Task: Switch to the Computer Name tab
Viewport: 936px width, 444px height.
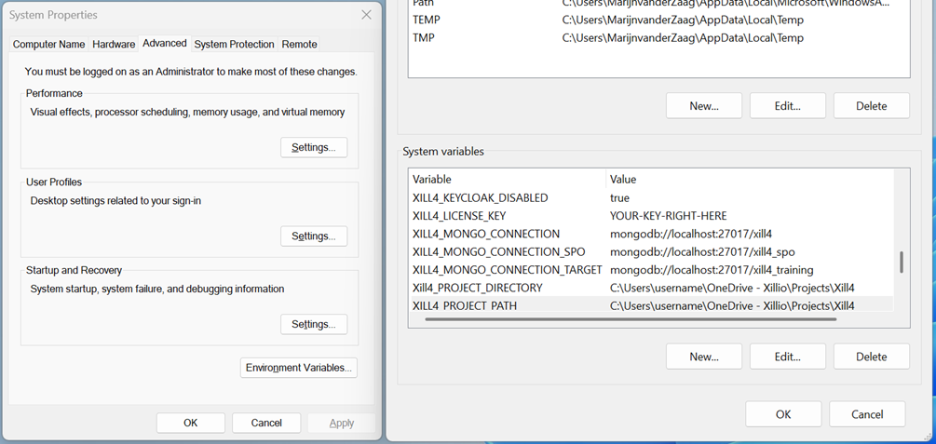Action: [49, 44]
